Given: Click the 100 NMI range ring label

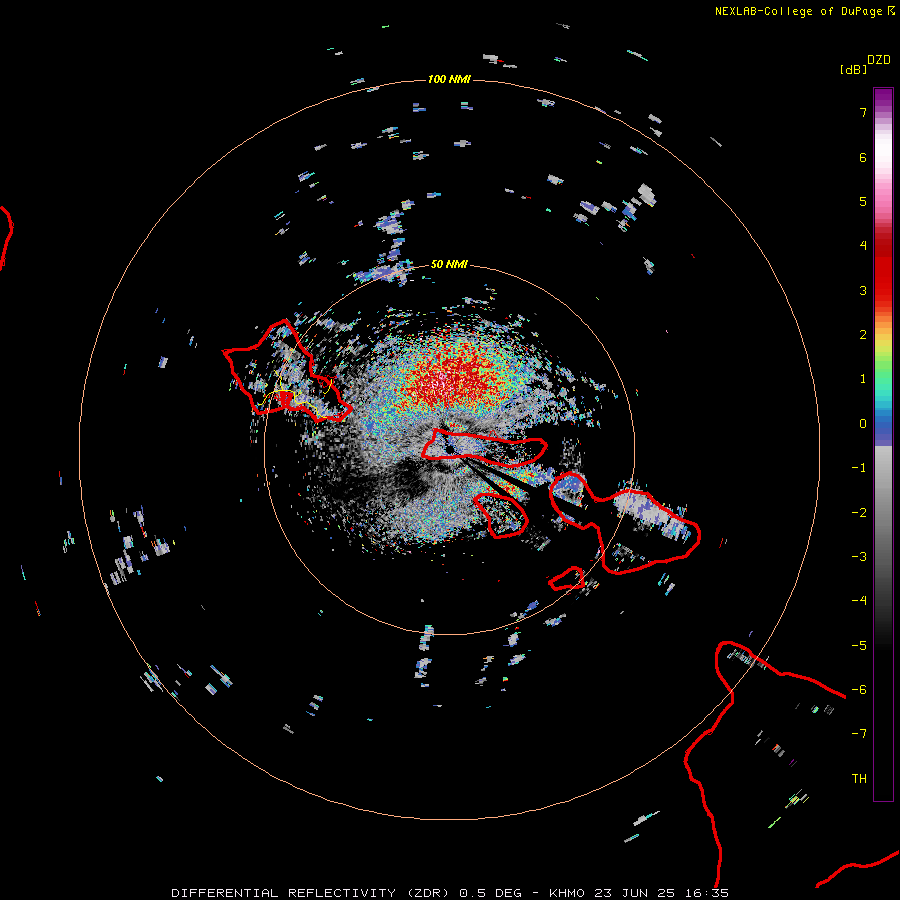Looking at the screenshot, I should click(449, 79).
